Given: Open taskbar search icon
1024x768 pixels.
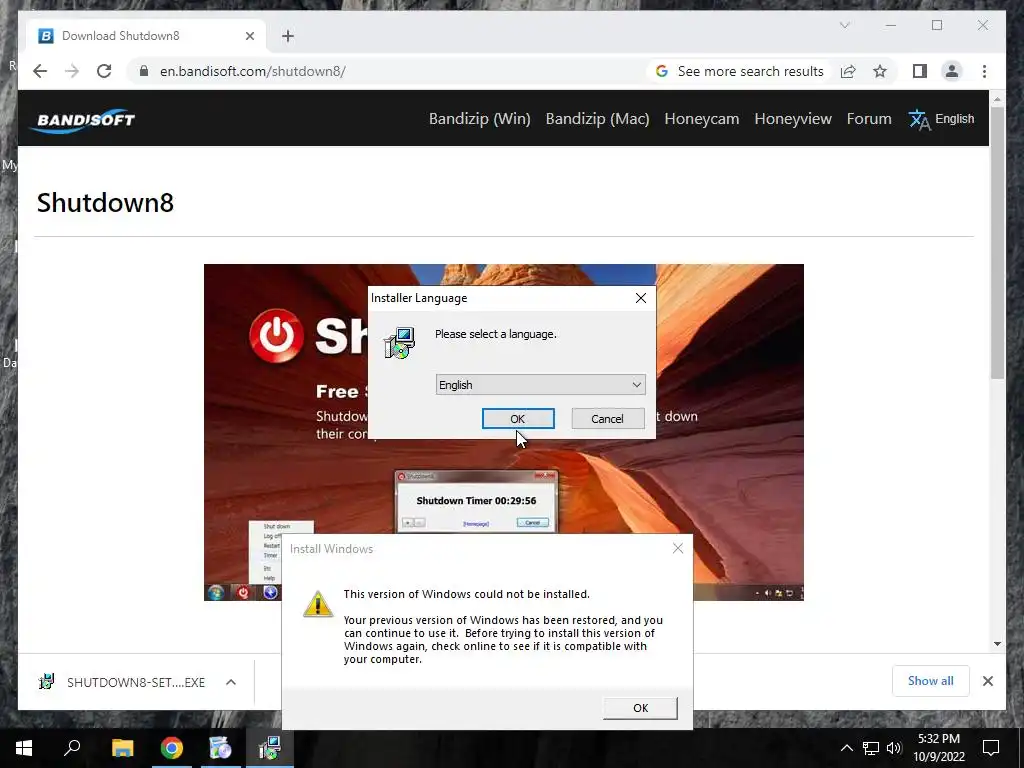Looking at the screenshot, I should (72, 748).
